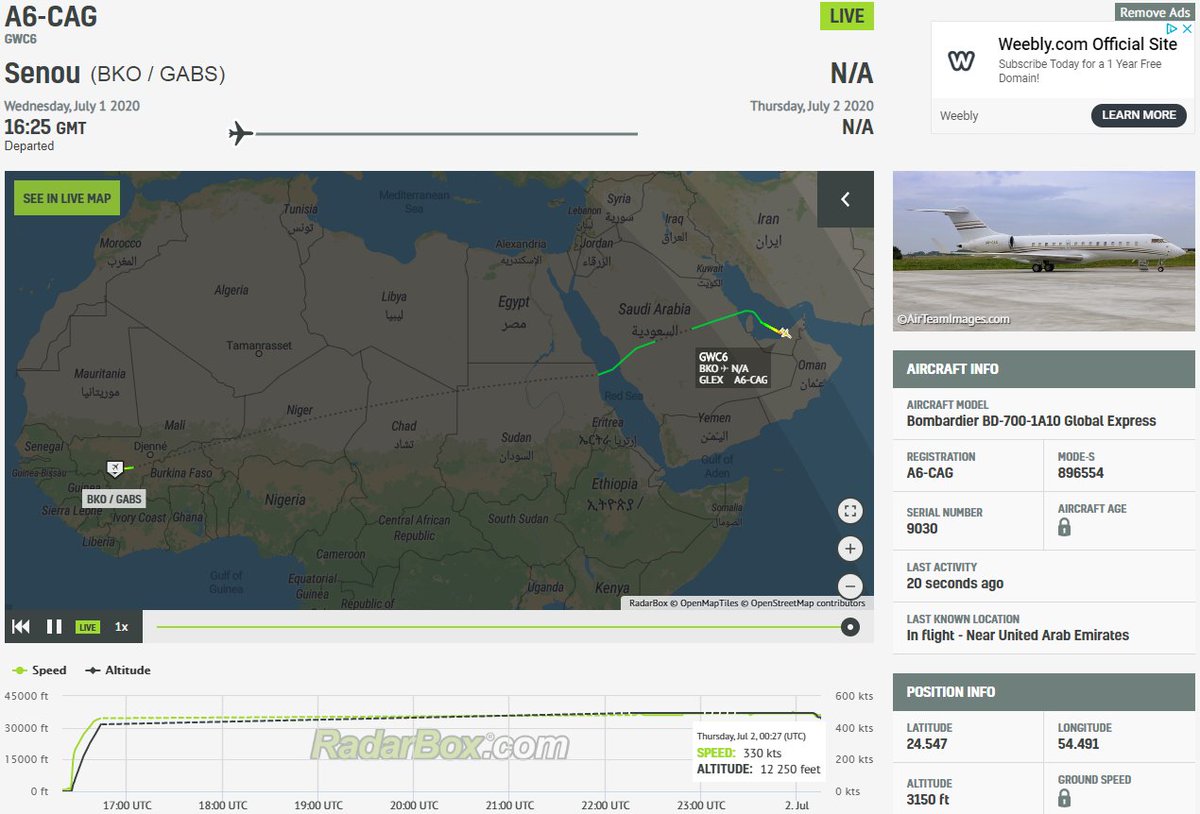Click the A6-CAG registration heading
1200x814 pixels.
[51, 17]
